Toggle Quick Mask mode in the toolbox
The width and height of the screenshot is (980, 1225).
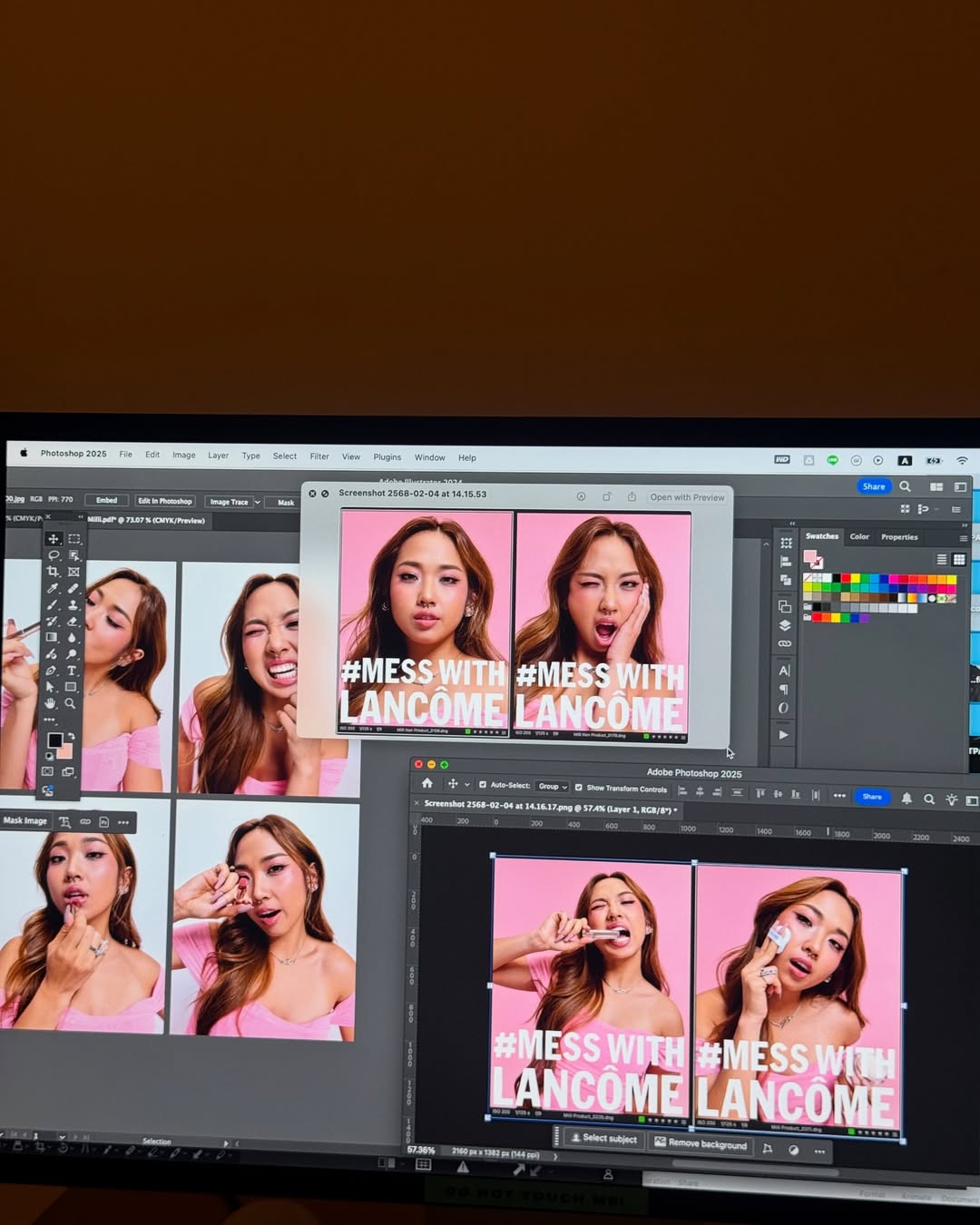48,771
